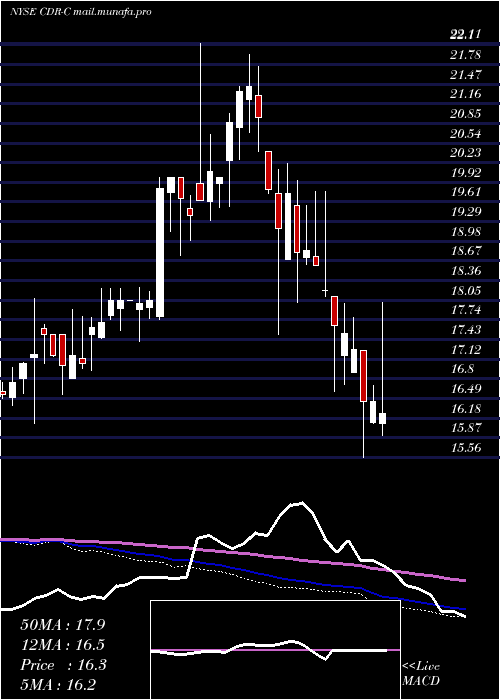Click the 16.49 price axis label
The height and width of the screenshot is (700, 500).
[466, 388]
